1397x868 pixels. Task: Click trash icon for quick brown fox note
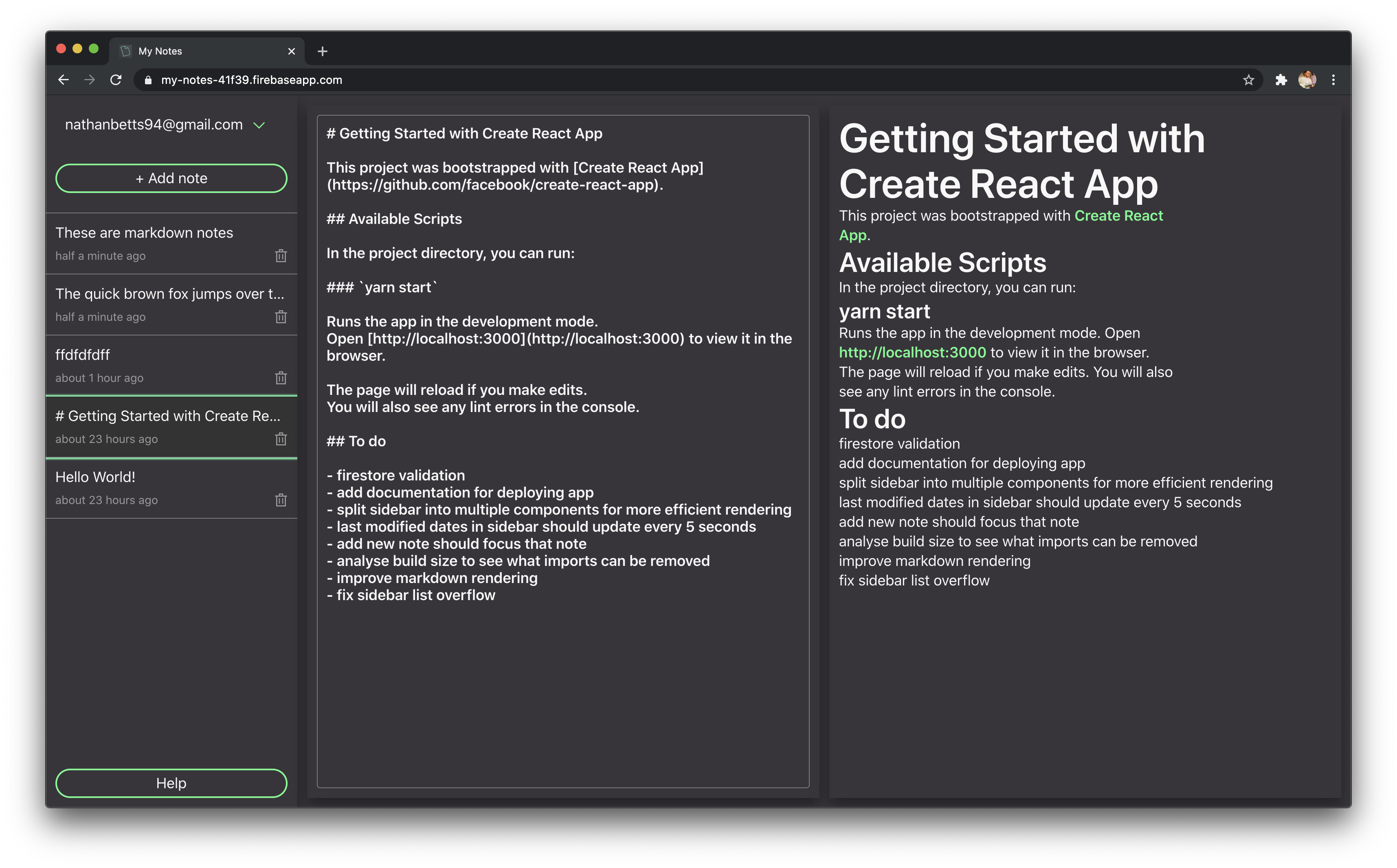(x=281, y=317)
